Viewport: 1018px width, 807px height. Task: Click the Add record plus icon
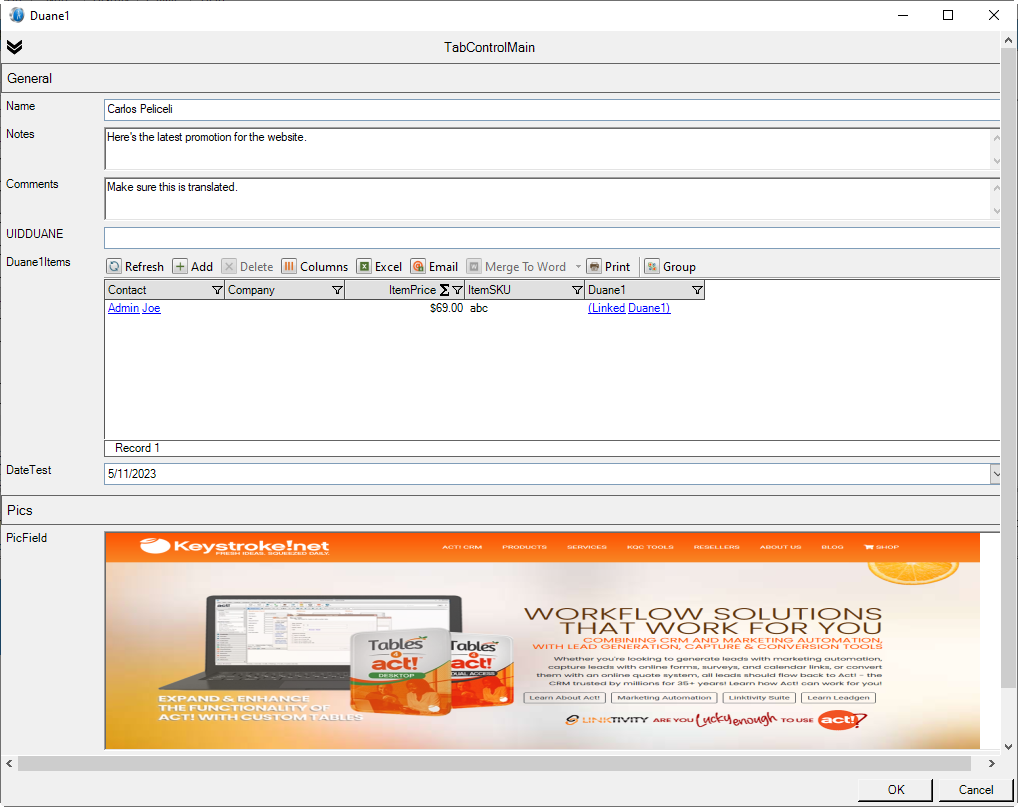[180, 266]
